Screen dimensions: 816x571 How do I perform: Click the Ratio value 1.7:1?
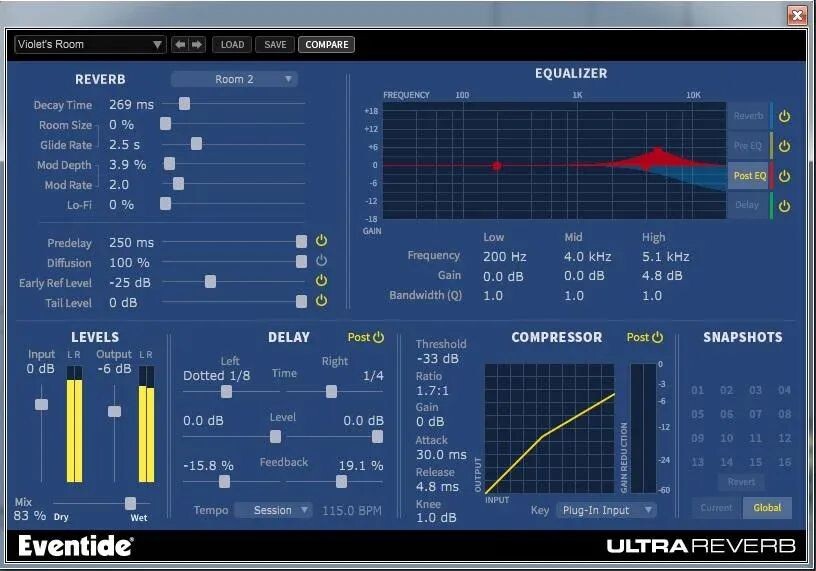click(x=432, y=391)
